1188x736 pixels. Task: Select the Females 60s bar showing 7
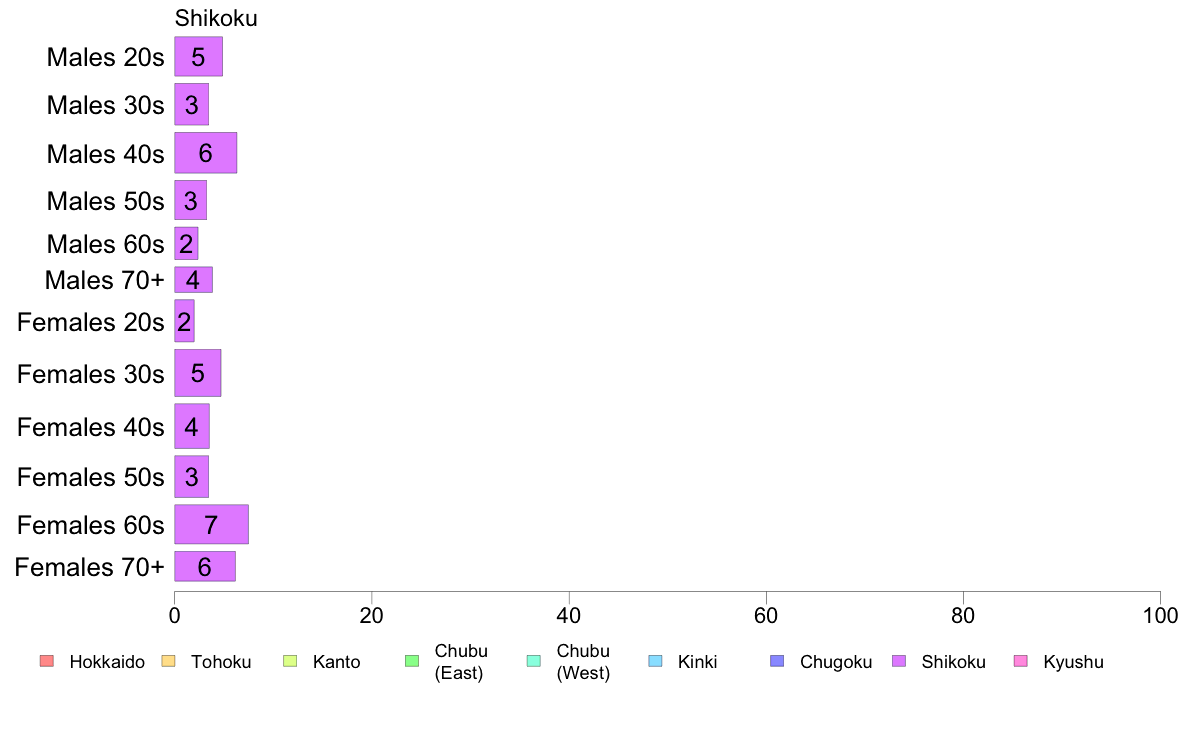click(x=211, y=525)
